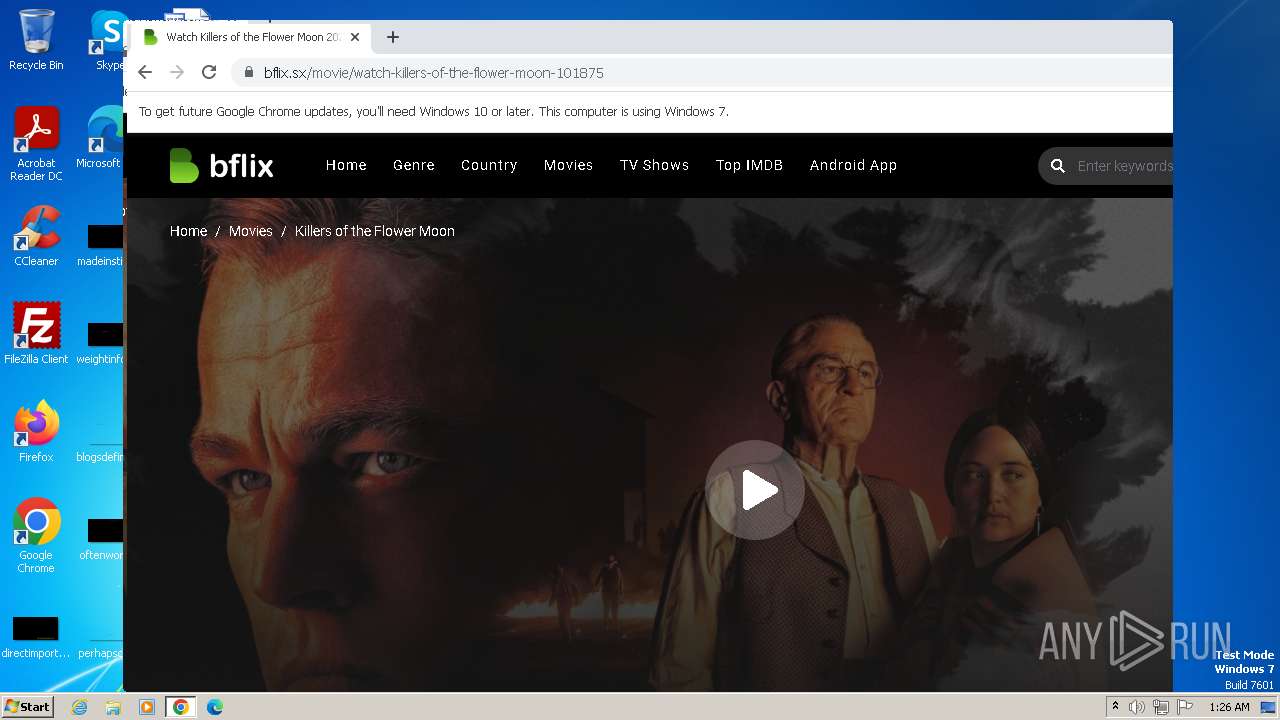Viewport: 1280px width, 720px height.
Task: Open Acrobat Reader DC desktop icon
Action: [x=36, y=145]
